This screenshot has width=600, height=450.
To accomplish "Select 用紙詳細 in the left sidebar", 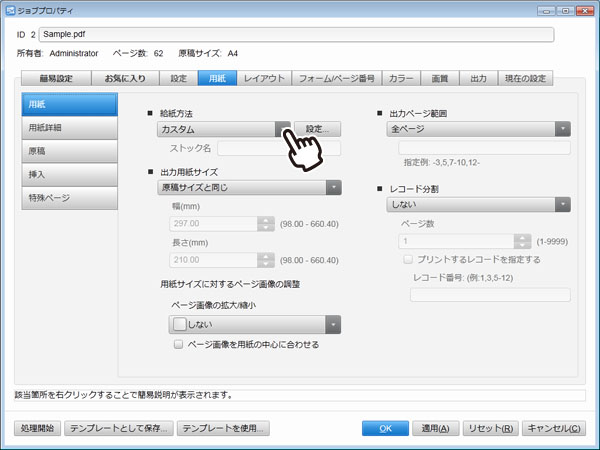I will [68, 127].
